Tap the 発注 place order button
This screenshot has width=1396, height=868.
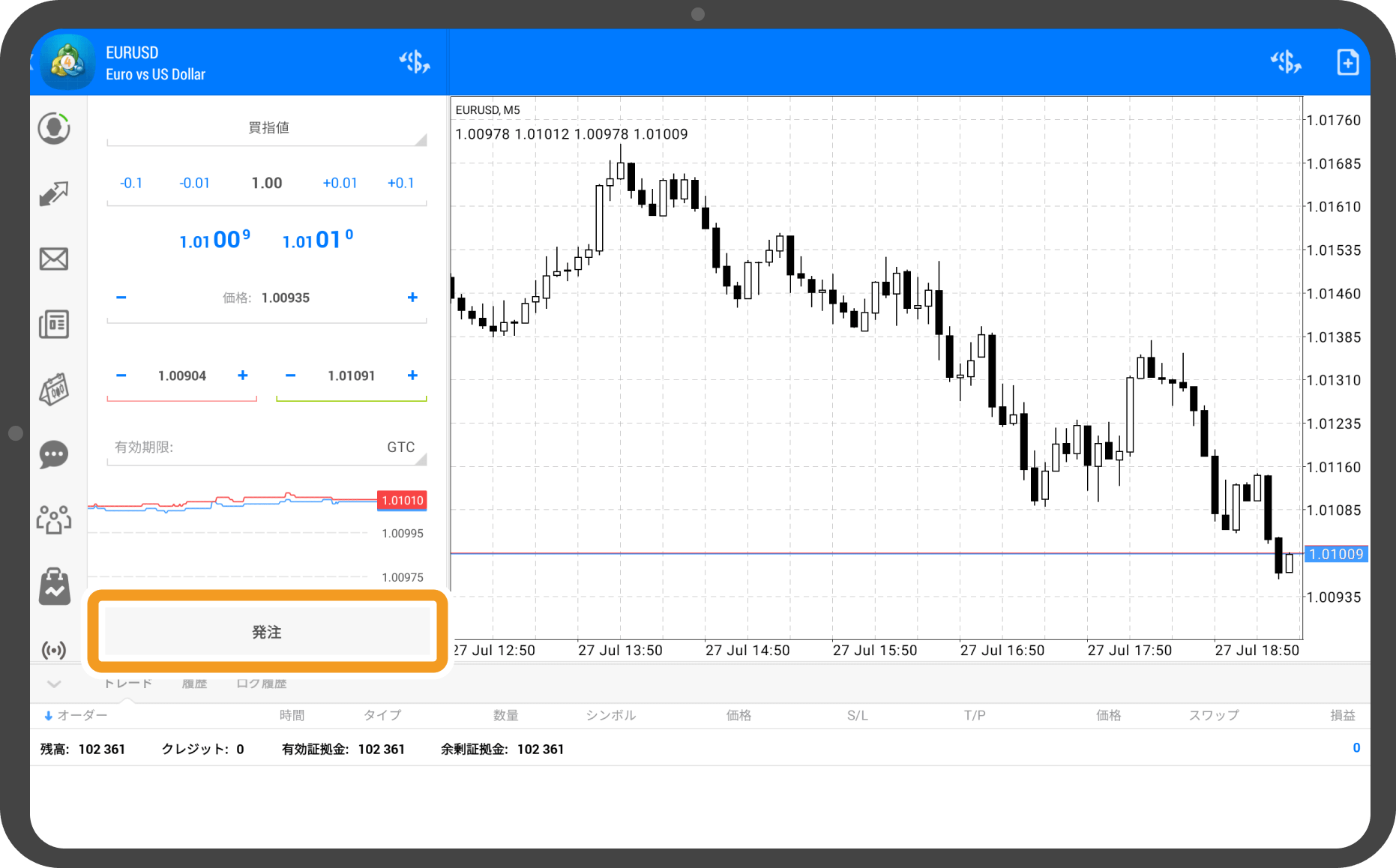coord(267,632)
